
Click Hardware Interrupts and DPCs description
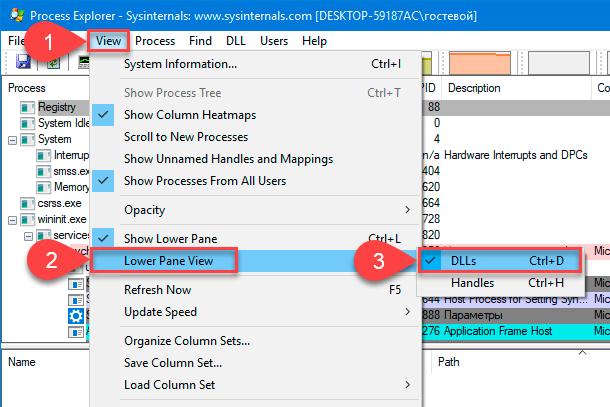point(515,155)
